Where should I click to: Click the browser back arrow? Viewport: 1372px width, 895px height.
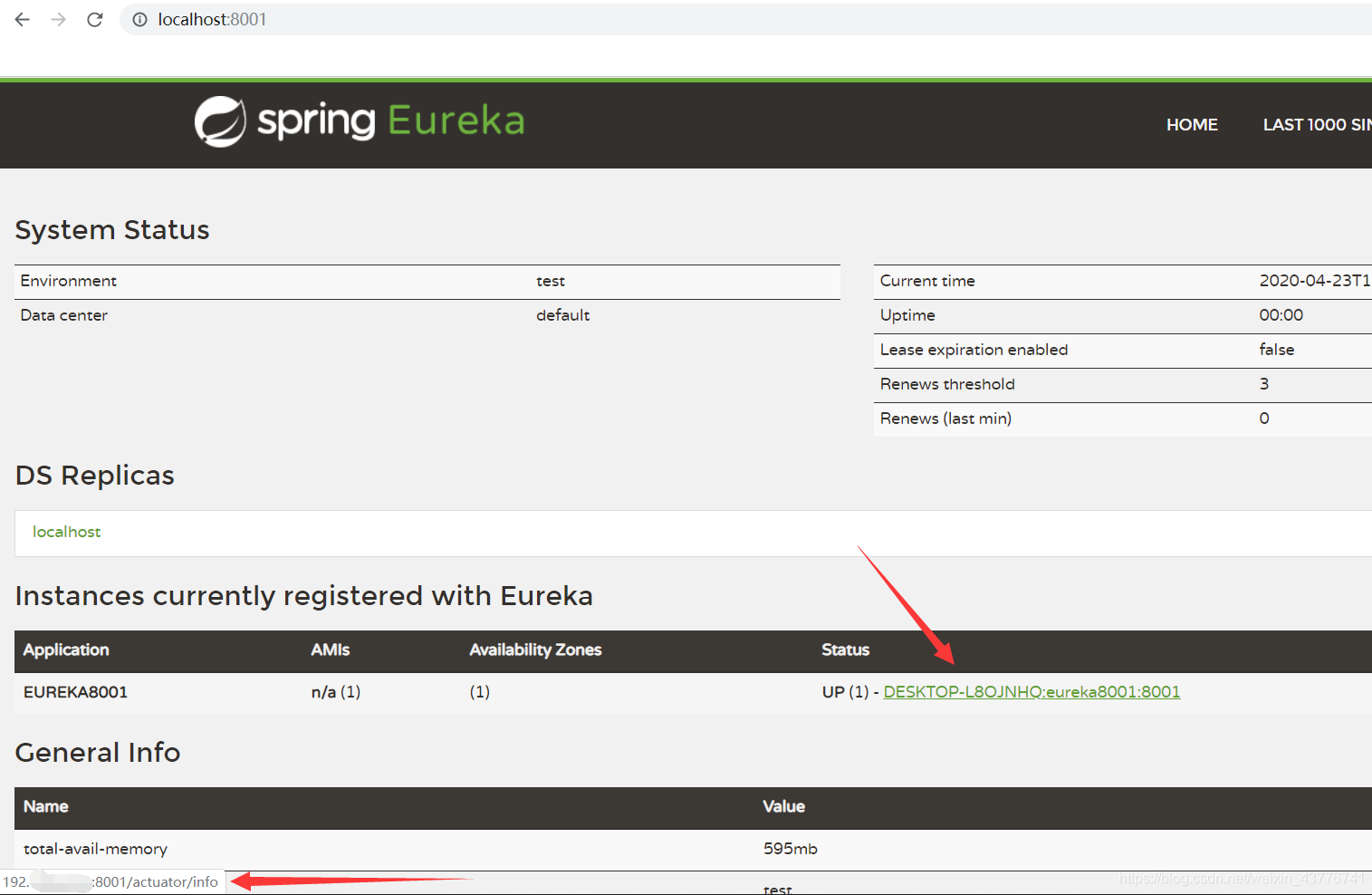point(23,19)
